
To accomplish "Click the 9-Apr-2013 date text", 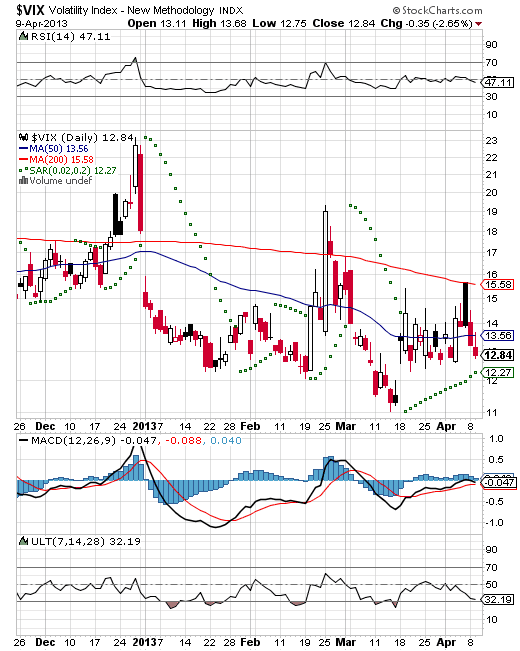I will (x=42, y=24).
